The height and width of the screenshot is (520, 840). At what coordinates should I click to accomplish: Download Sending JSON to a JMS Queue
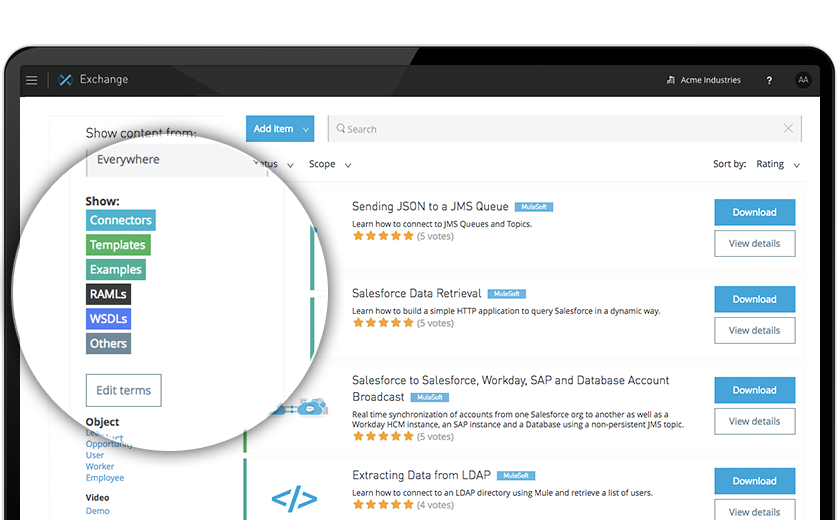pos(754,212)
